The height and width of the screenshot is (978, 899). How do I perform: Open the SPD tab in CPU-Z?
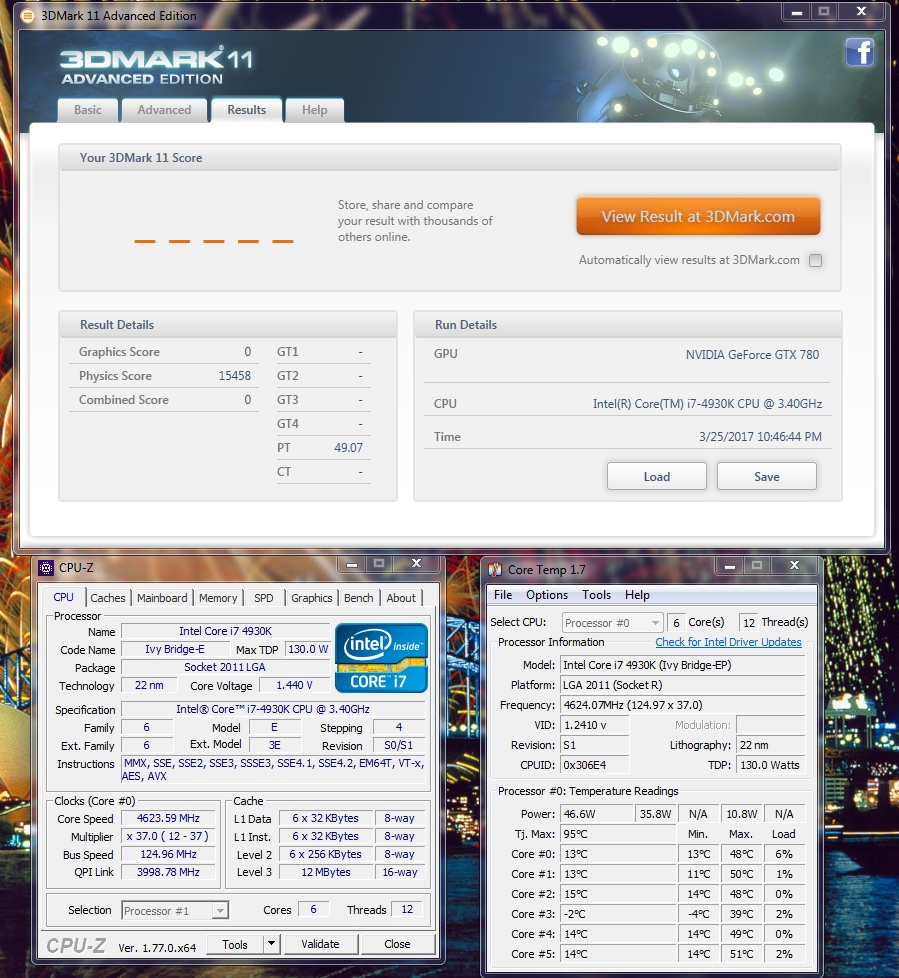[264, 598]
